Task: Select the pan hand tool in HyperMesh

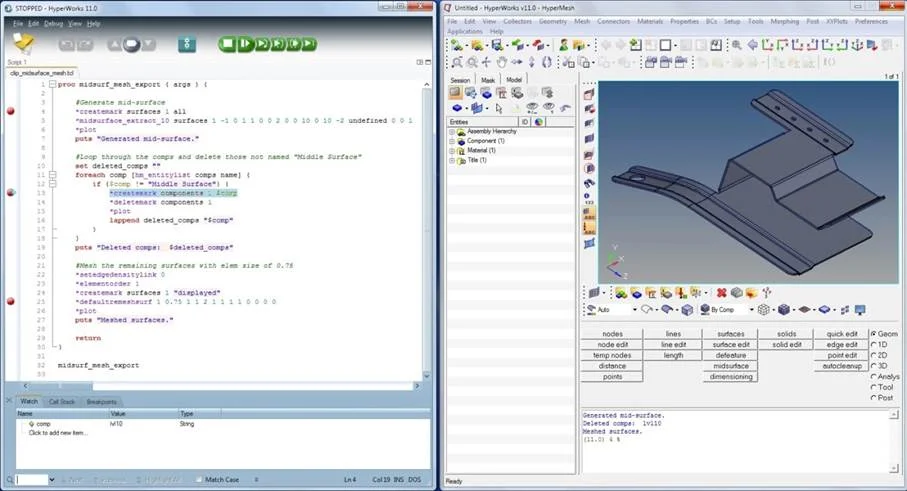Action: tap(500, 62)
